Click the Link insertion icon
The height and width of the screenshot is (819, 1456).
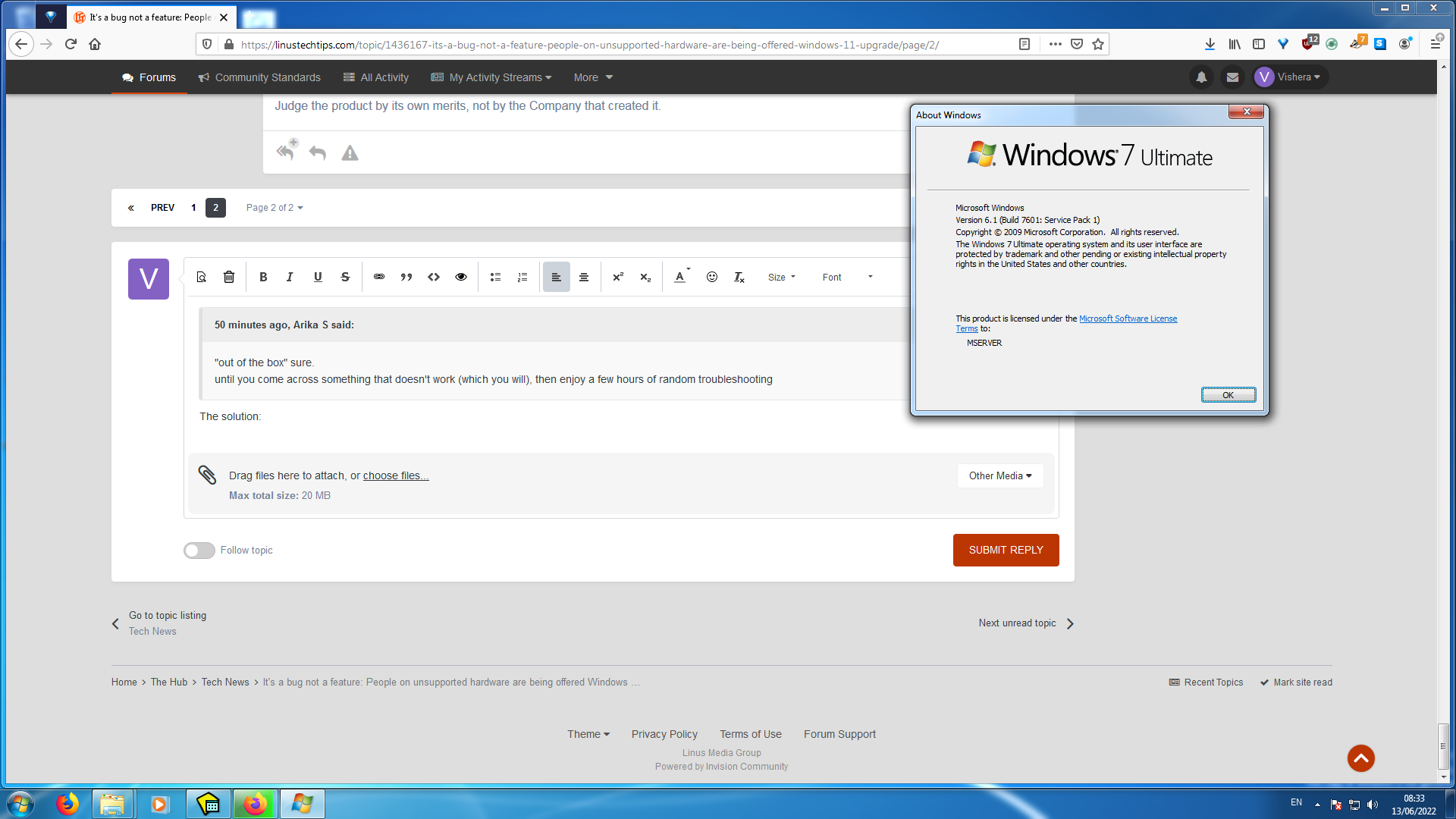click(x=379, y=277)
